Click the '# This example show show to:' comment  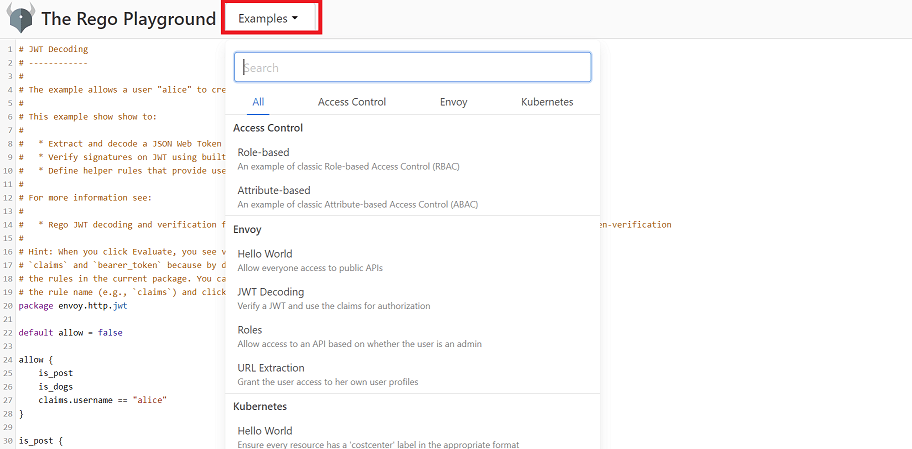coord(88,117)
